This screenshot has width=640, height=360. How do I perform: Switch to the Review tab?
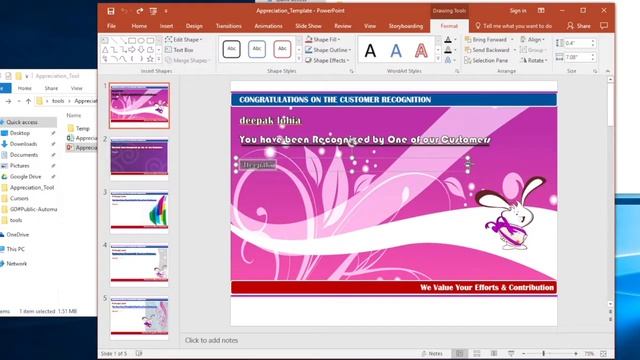pyautogui.click(x=342, y=26)
